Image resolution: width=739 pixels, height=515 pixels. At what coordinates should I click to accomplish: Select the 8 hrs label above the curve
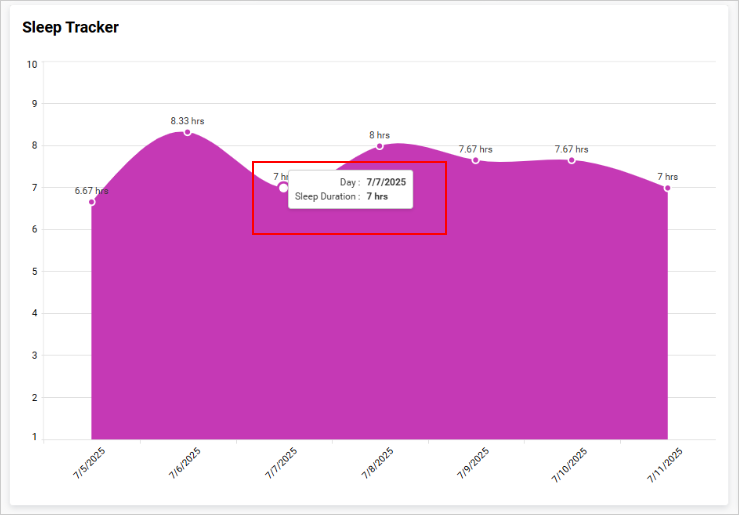(x=379, y=135)
